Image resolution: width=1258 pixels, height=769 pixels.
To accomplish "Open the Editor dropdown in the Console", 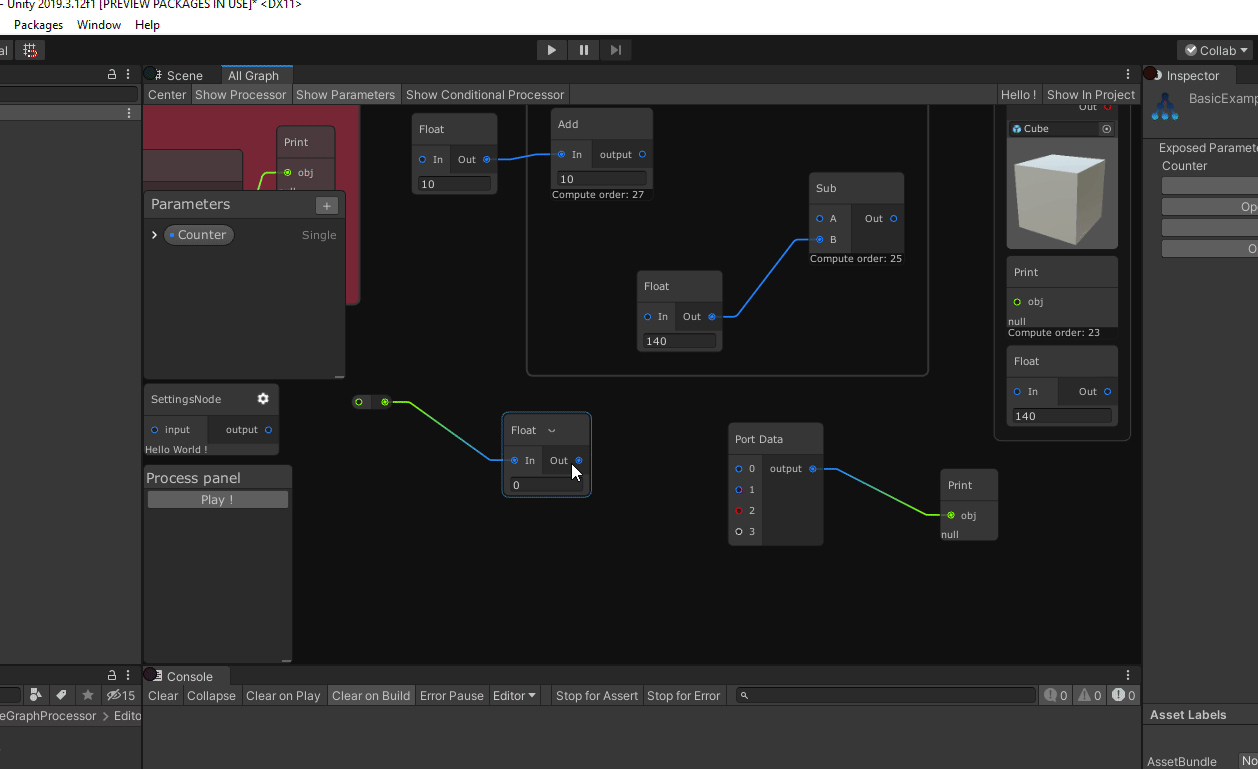I will (513, 695).
